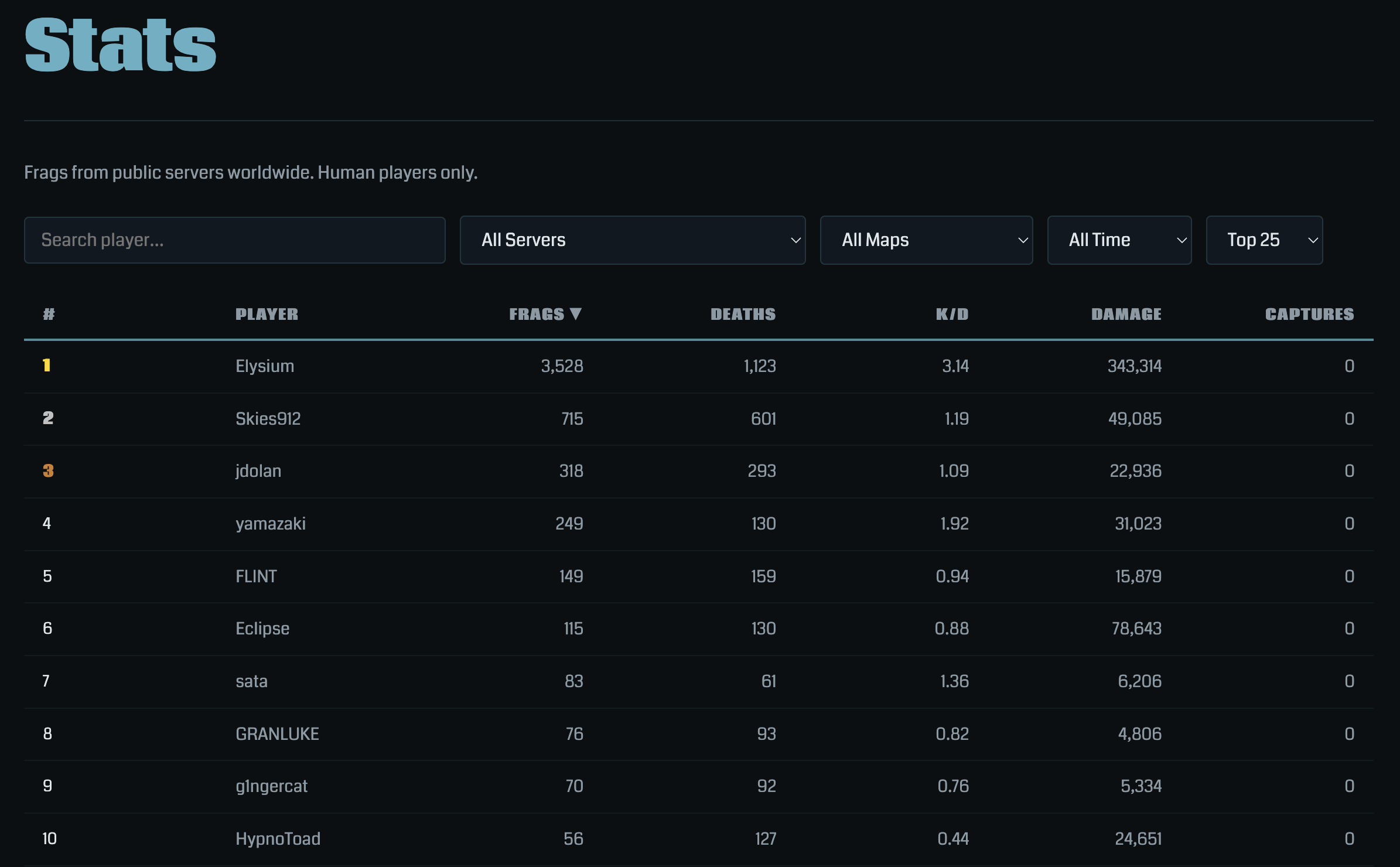Click the Search player input field
The height and width of the screenshot is (867, 1400).
(234, 240)
